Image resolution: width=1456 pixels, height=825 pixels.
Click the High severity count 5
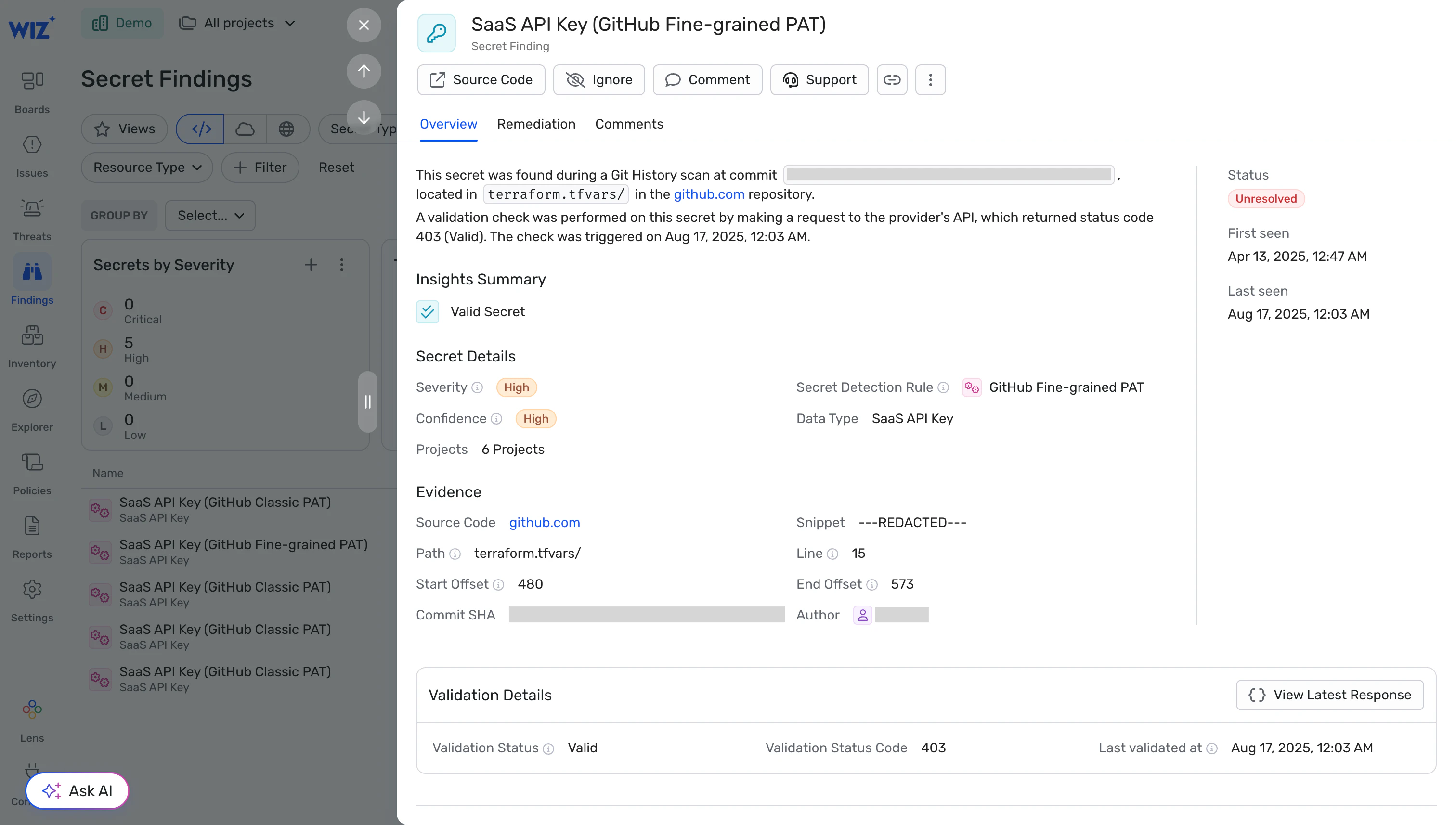[129, 343]
